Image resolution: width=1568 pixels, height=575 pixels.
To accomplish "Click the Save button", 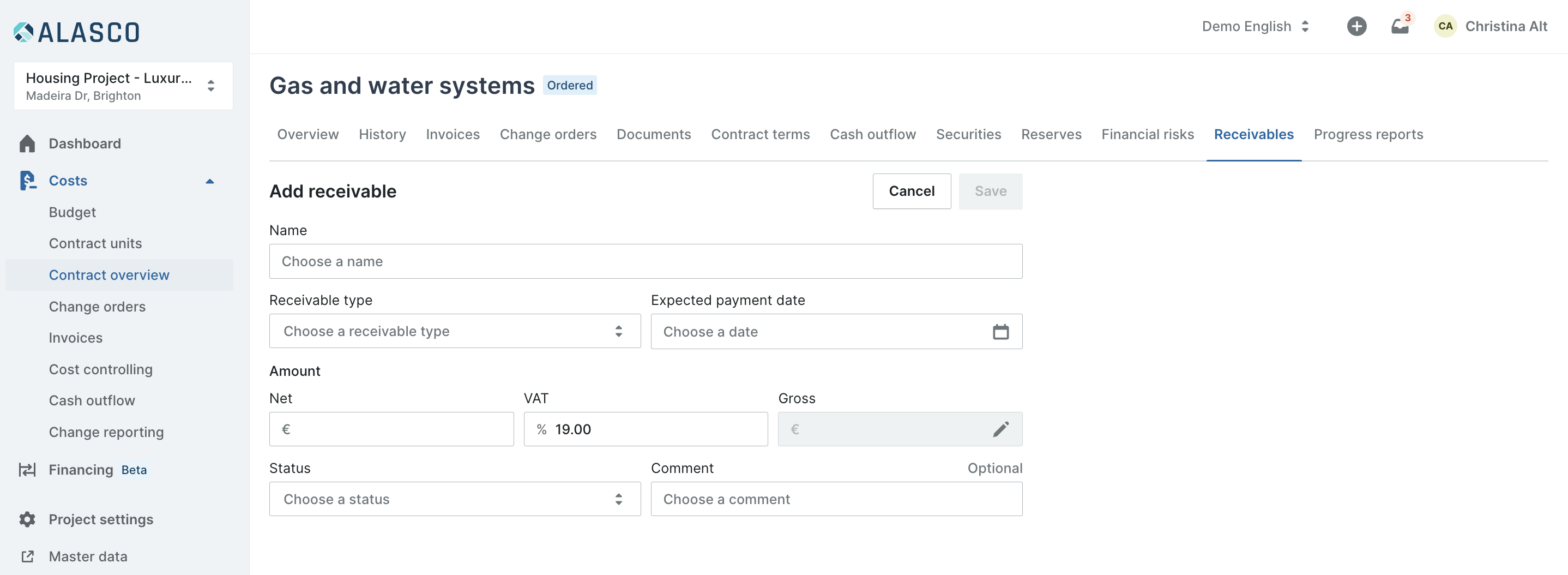I will click(990, 191).
